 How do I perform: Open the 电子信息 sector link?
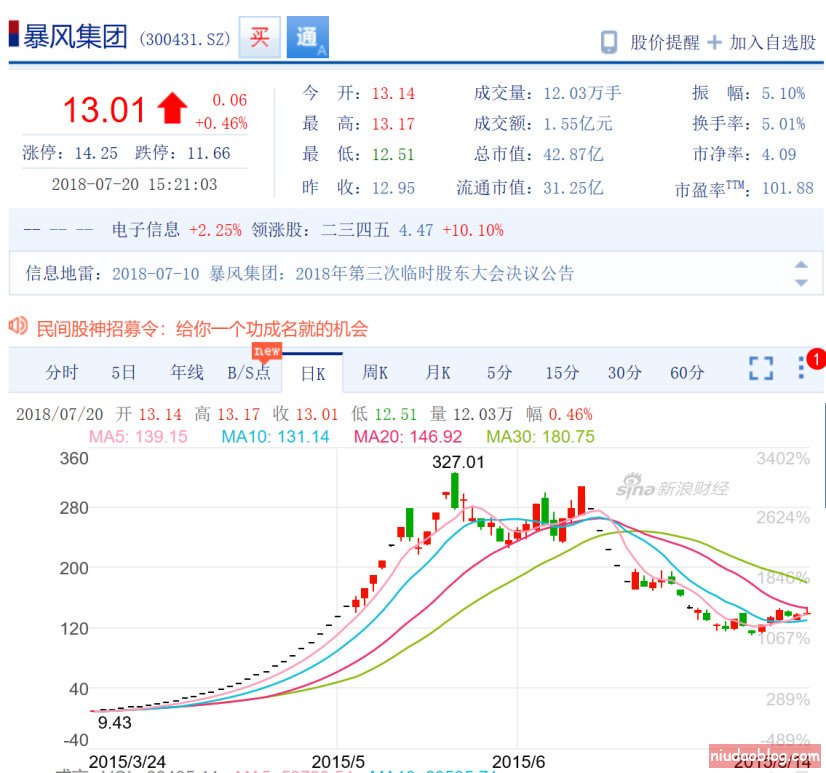pyautogui.click(x=145, y=230)
